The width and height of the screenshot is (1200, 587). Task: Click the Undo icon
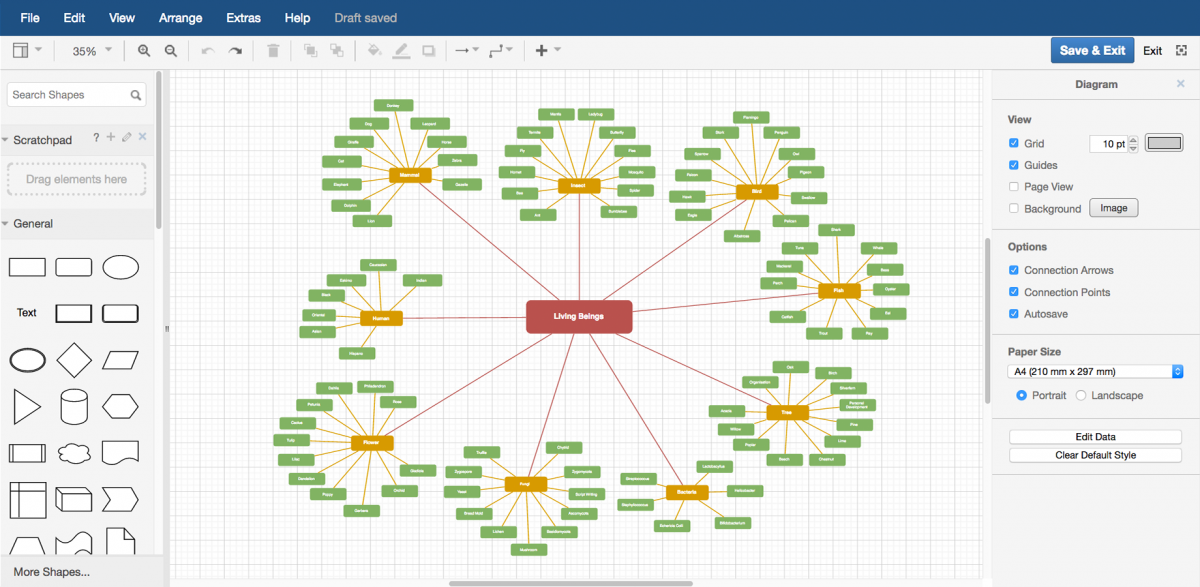tap(209, 50)
